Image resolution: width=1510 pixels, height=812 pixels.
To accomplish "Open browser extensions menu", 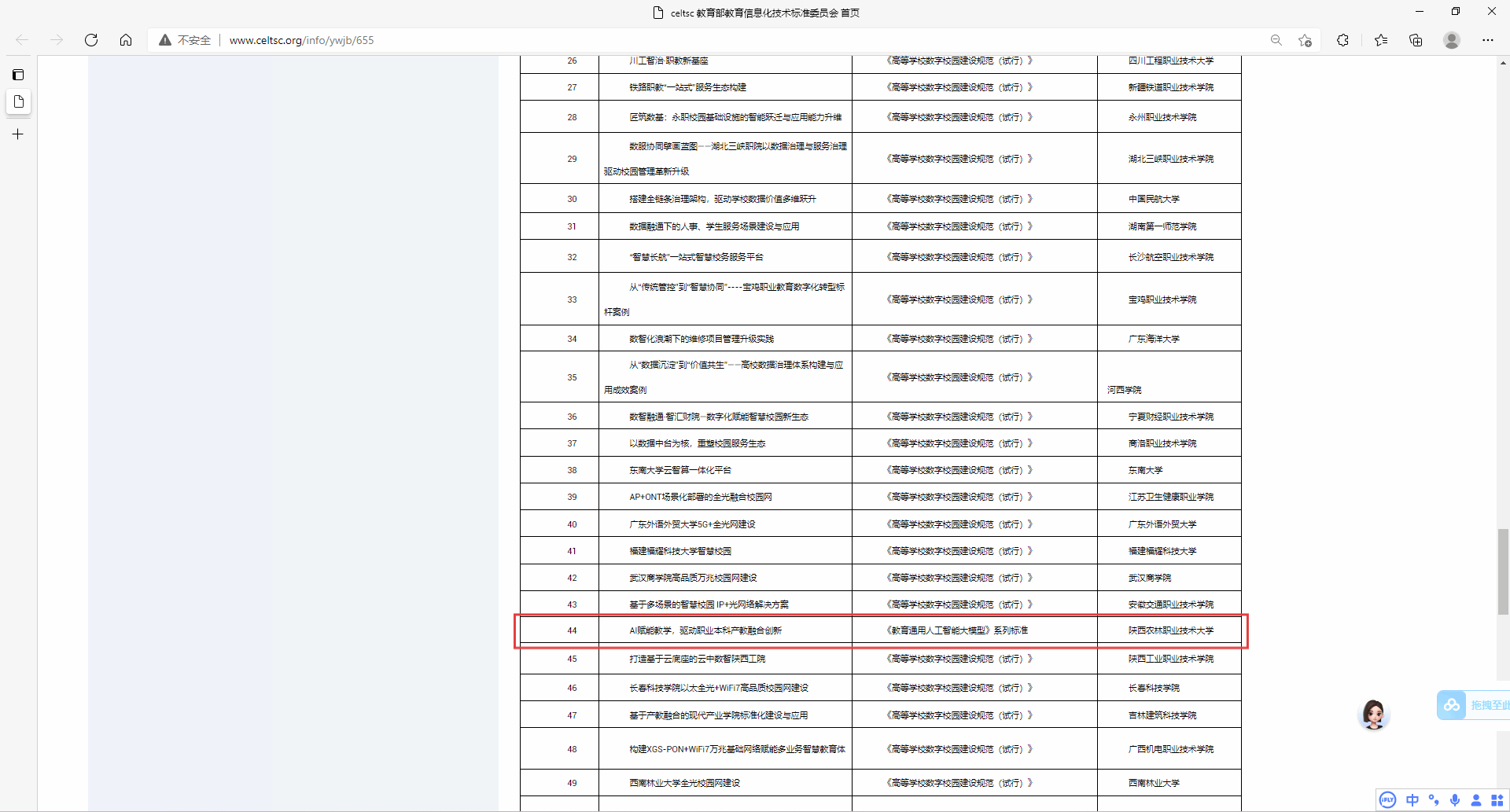I will pyautogui.click(x=1342, y=40).
